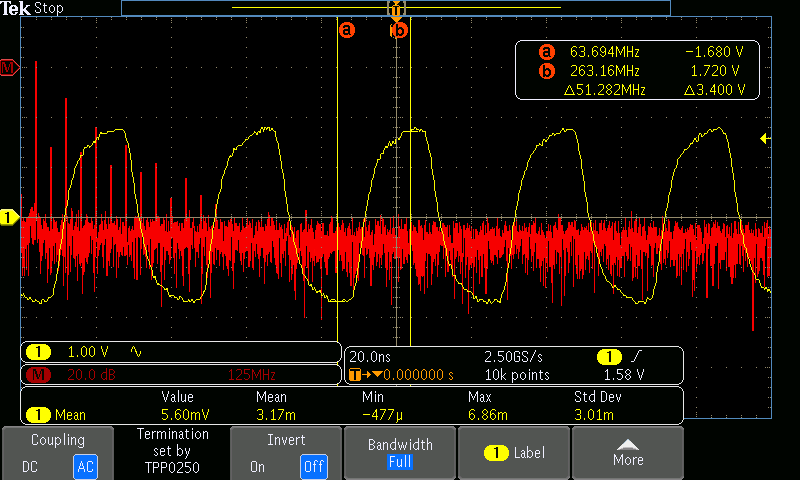Click cursor a badge in readout box
The image size is (800, 480).
pos(546,52)
